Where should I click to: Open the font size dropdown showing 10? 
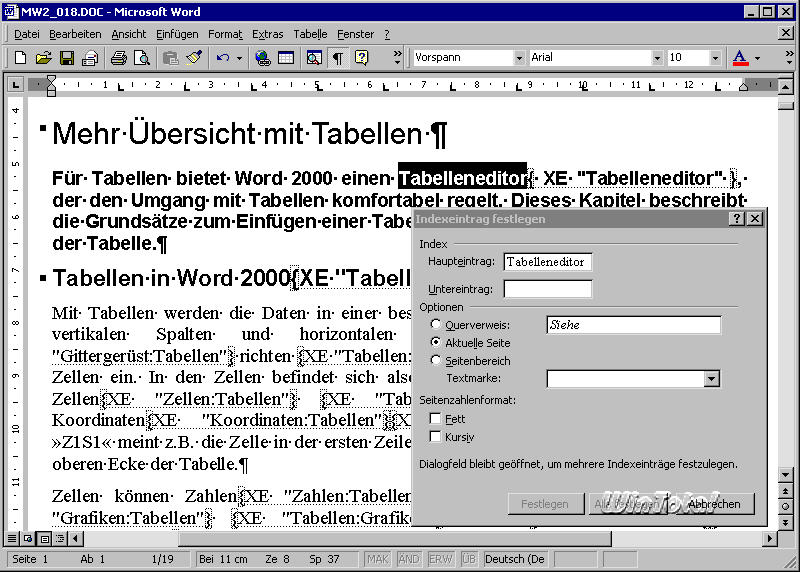pos(715,58)
